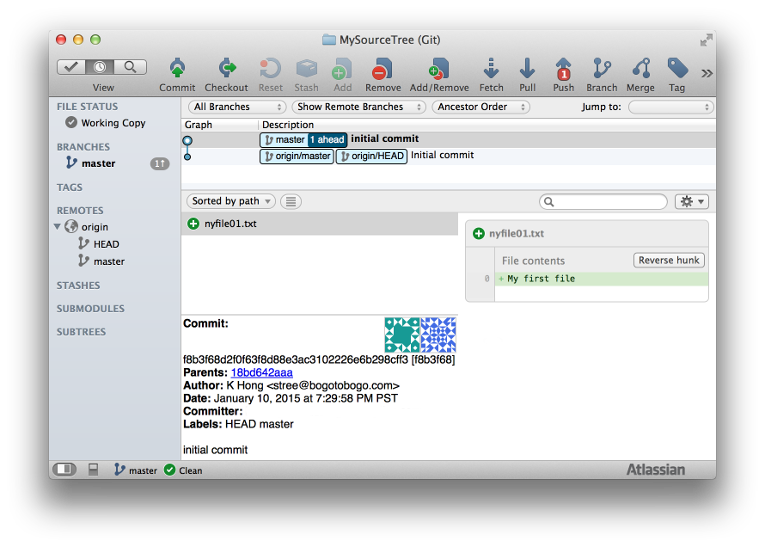The width and height of the screenshot is (765, 547).
Task: Click the Add toolbar icon
Action: coord(342,68)
